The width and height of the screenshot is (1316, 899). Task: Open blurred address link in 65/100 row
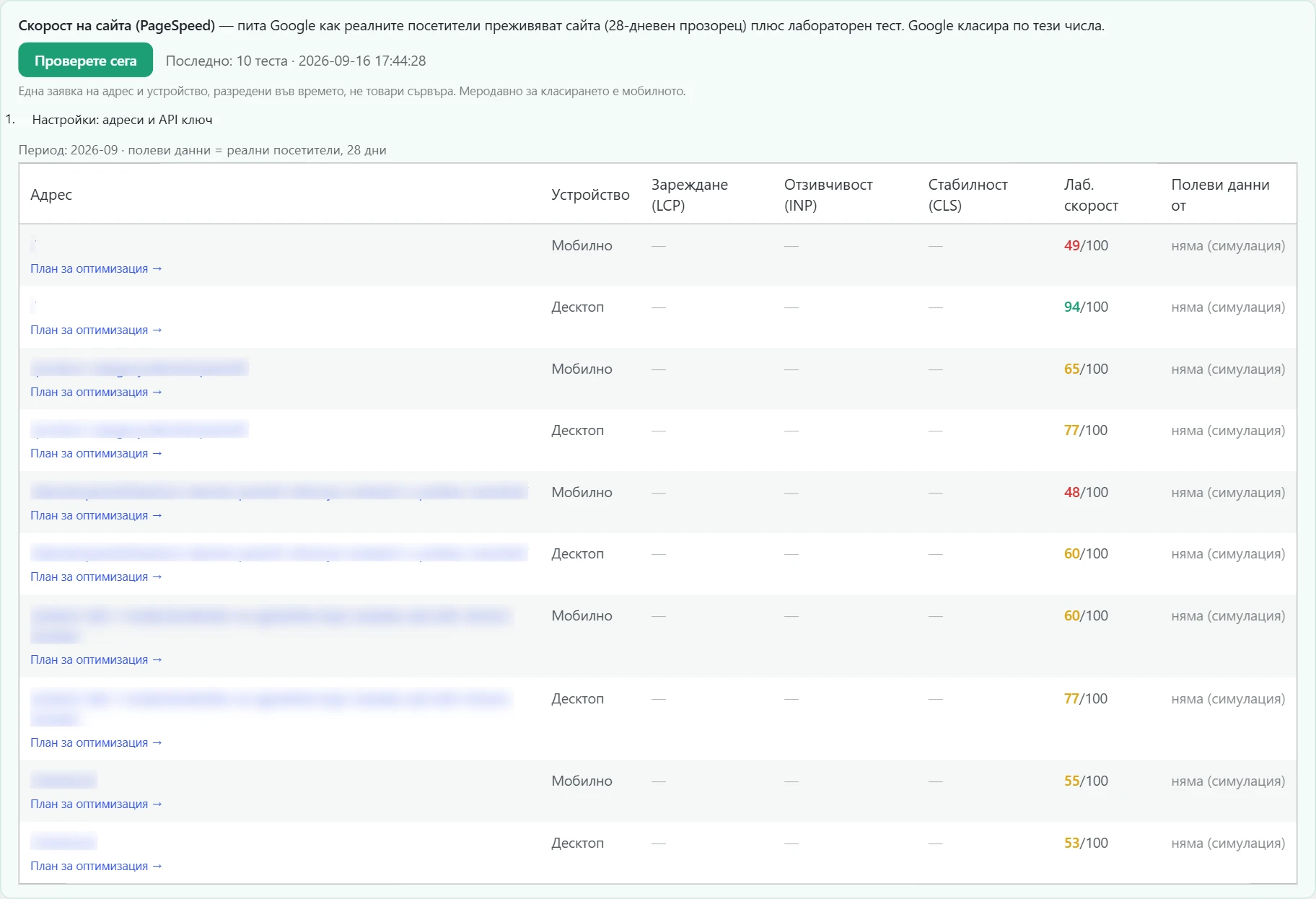click(139, 368)
